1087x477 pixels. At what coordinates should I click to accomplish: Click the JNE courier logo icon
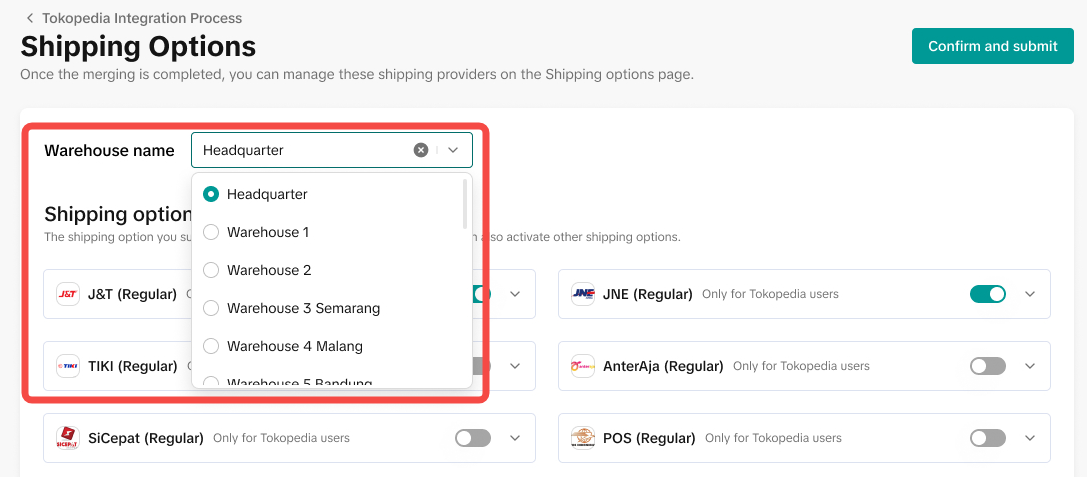583,294
